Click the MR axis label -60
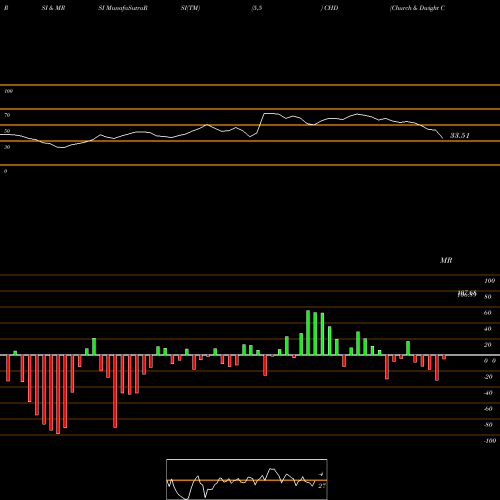Screen dimensions: 500x500 pos(488,409)
